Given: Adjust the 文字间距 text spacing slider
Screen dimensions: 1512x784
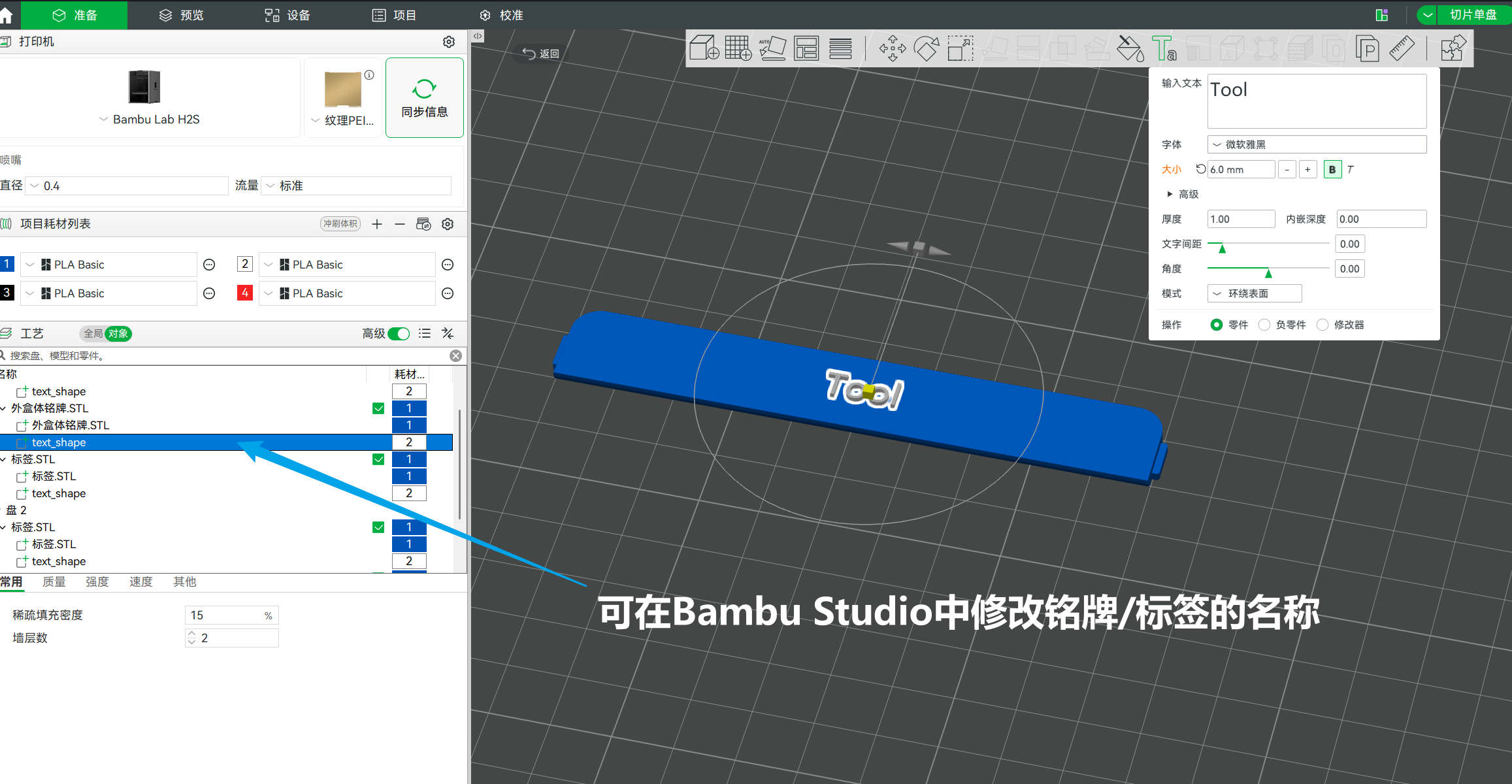Looking at the screenshot, I should [x=1268, y=245].
